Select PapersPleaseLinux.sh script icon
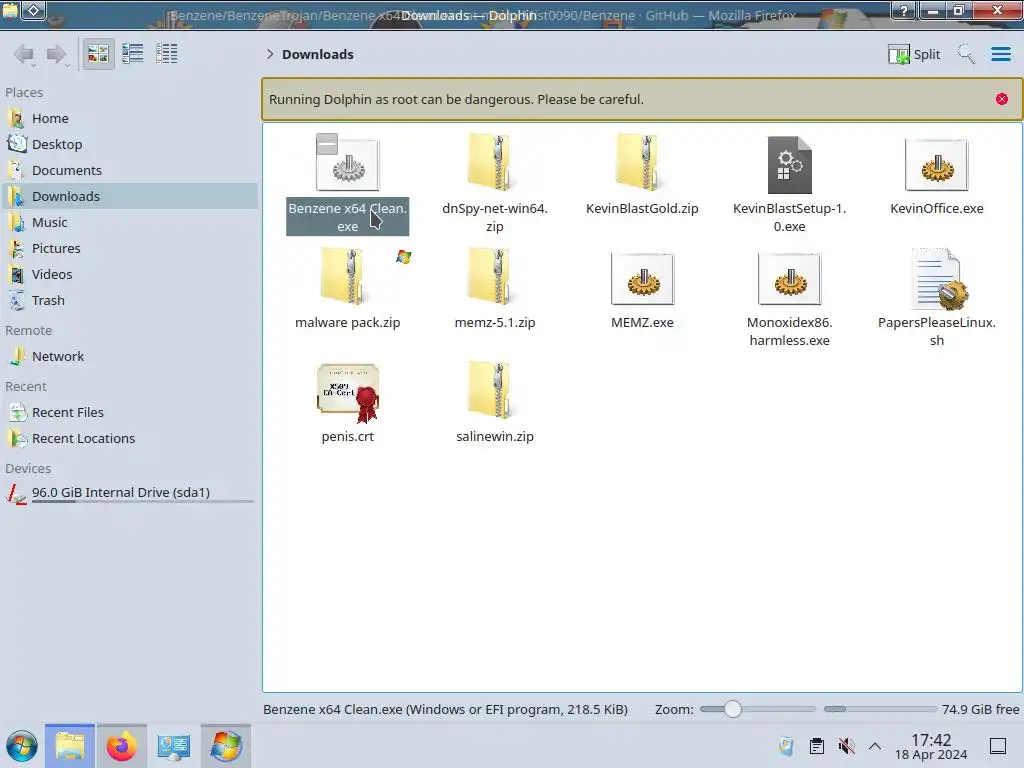The height and width of the screenshot is (768, 1024). (x=938, y=279)
